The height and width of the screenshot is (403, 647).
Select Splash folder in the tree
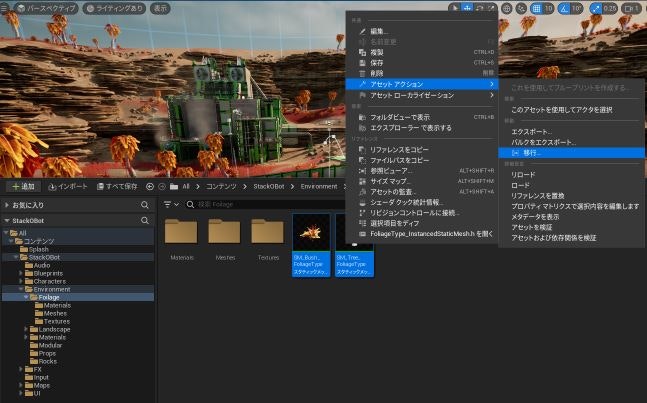(x=38, y=249)
